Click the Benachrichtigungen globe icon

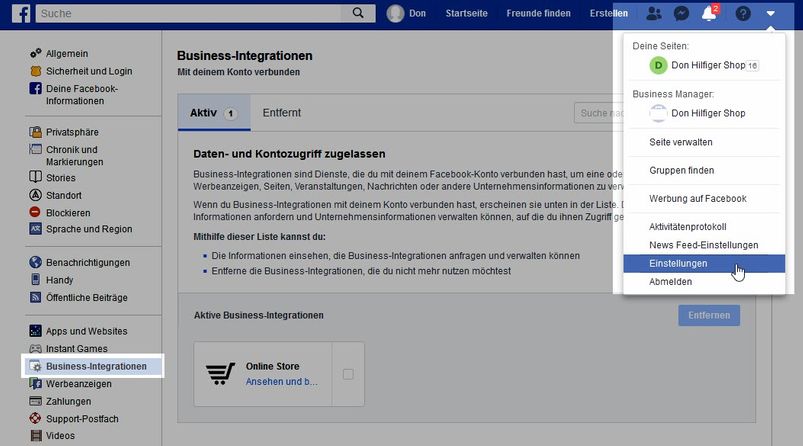35,262
